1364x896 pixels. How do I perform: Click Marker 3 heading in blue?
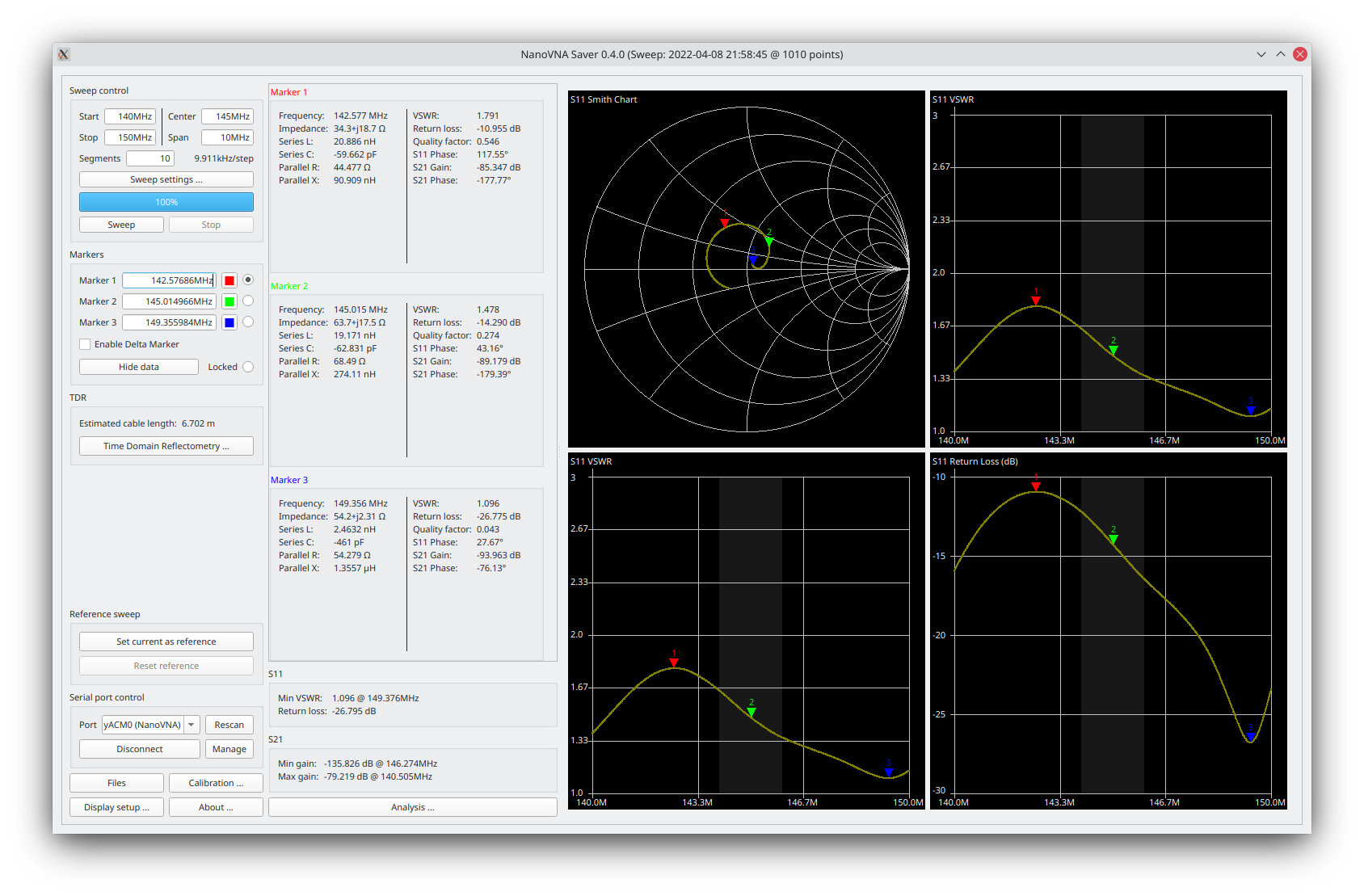tap(288, 480)
